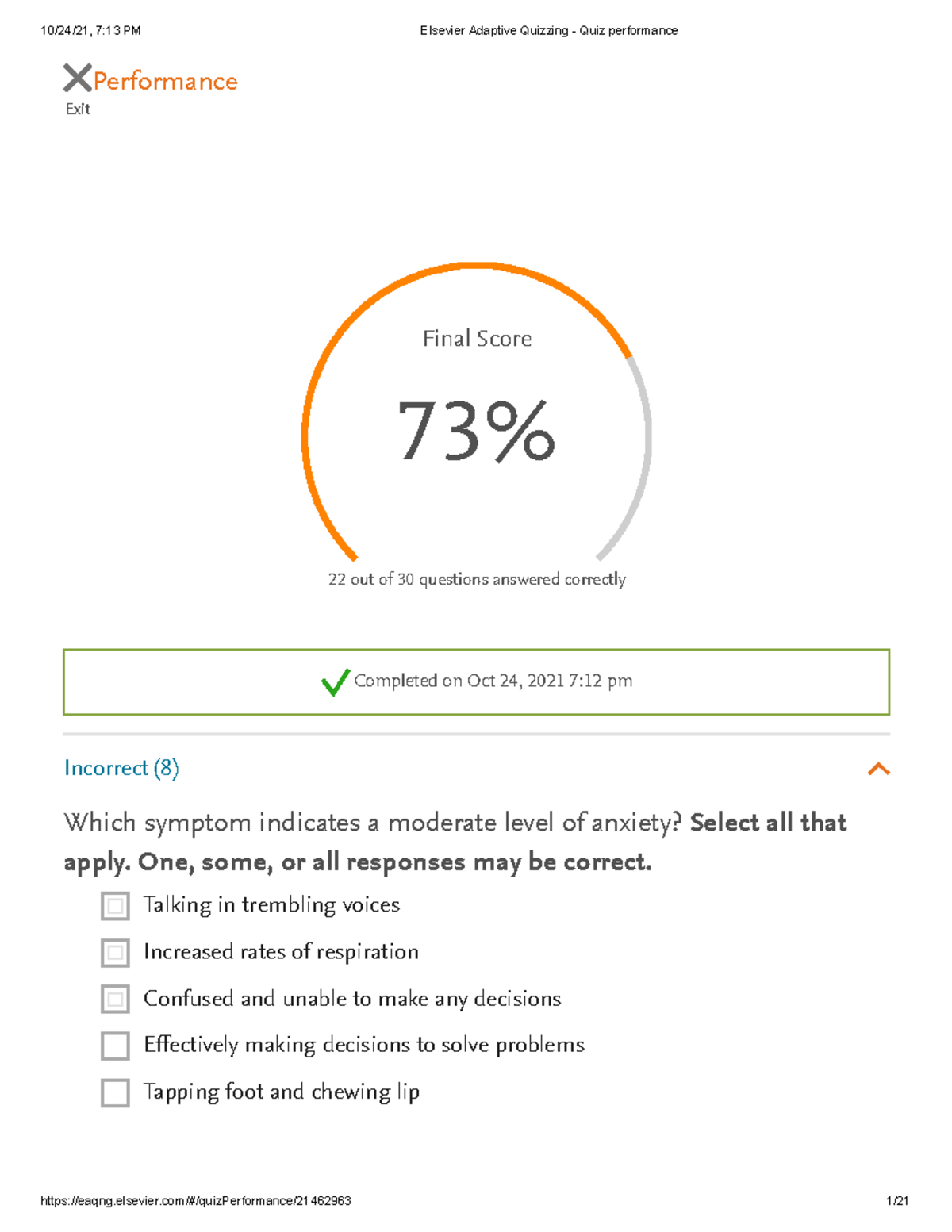Viewport: 952px width, 1232px height.
Task: Tick the 'Effectively making decisions to solve problems' checkbox
Action: click(115, 1046)
